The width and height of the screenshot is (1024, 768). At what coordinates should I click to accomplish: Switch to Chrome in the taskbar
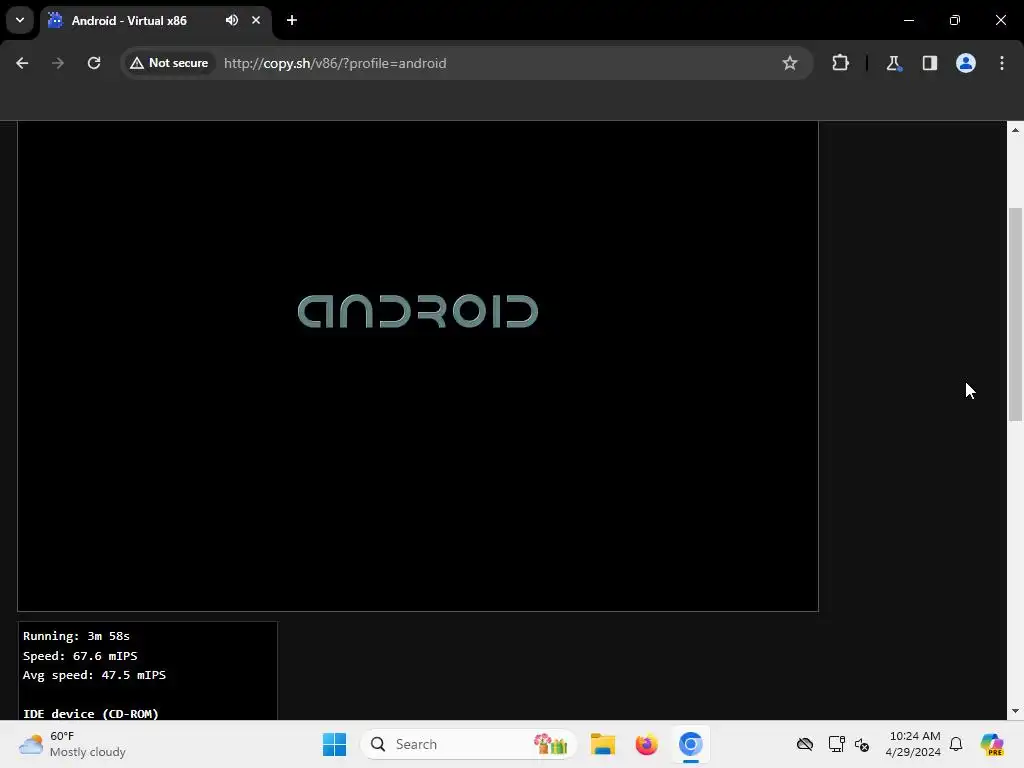click(x=690, y=744)
